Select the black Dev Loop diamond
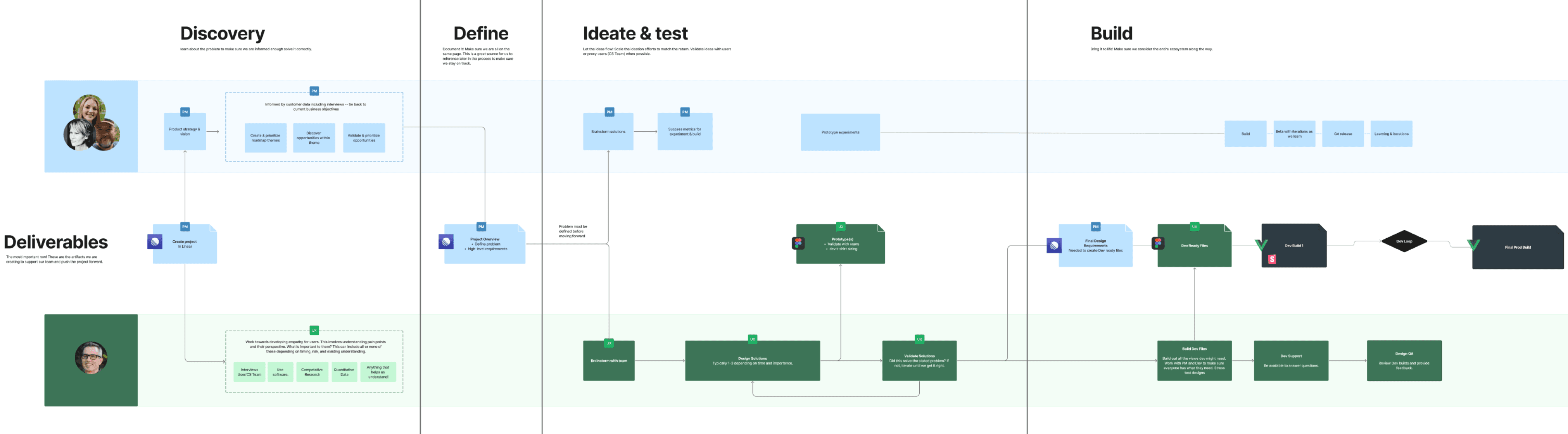The height and width of the screenshot is (434, 1568). coord(1404,241)
